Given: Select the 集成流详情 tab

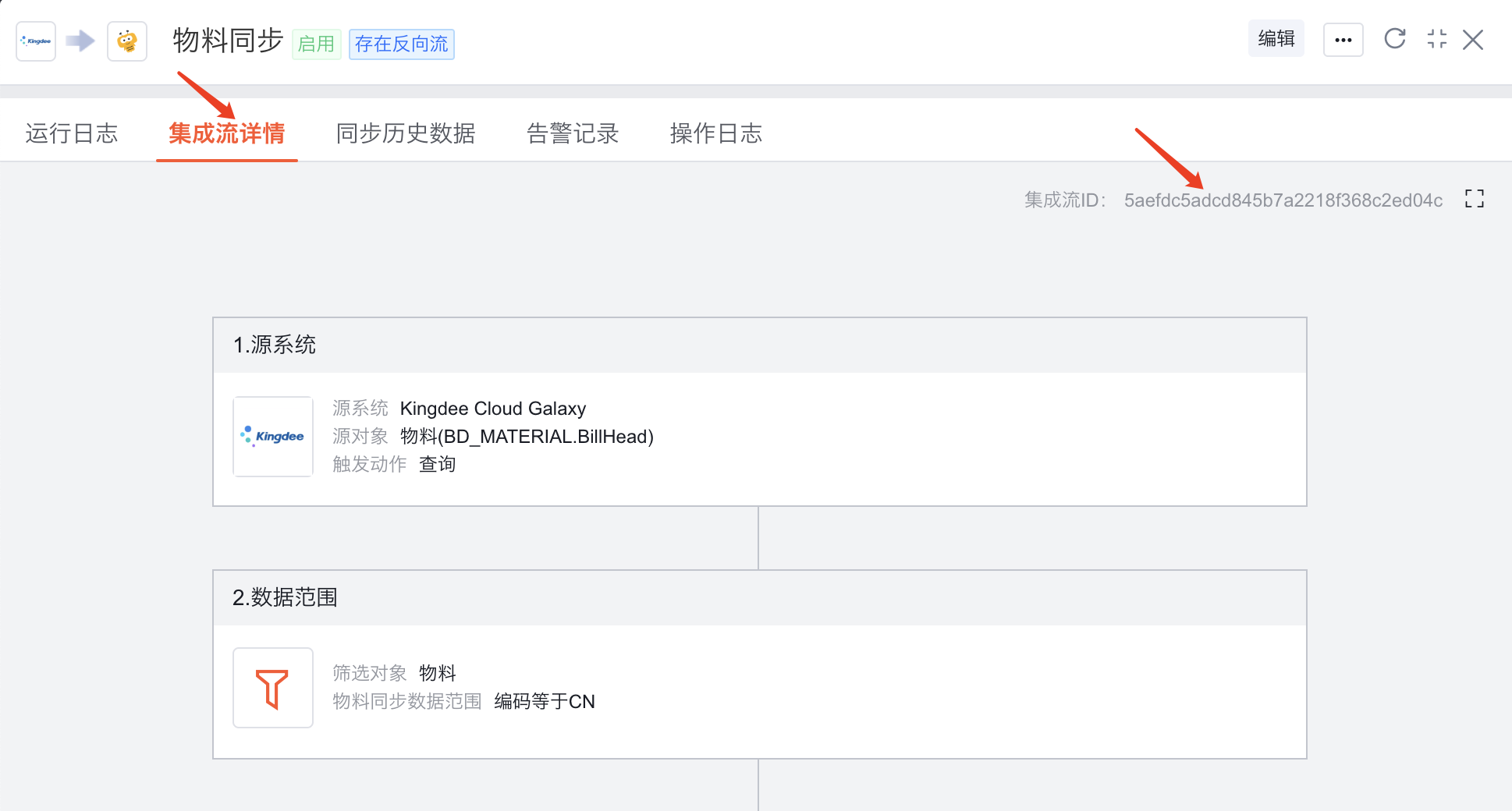Looking at the screenshot, I should pyautogui.click(x=227, y=133).
